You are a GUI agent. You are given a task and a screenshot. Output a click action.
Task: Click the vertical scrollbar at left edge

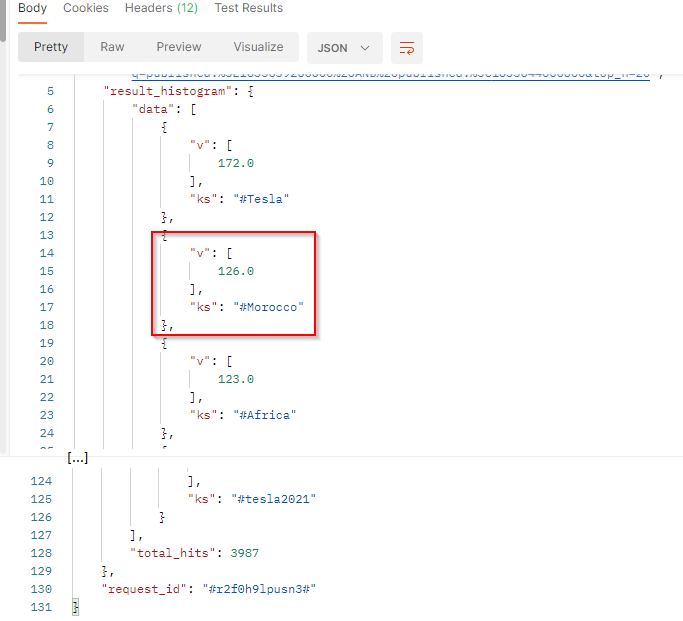[x=3, y=21]
